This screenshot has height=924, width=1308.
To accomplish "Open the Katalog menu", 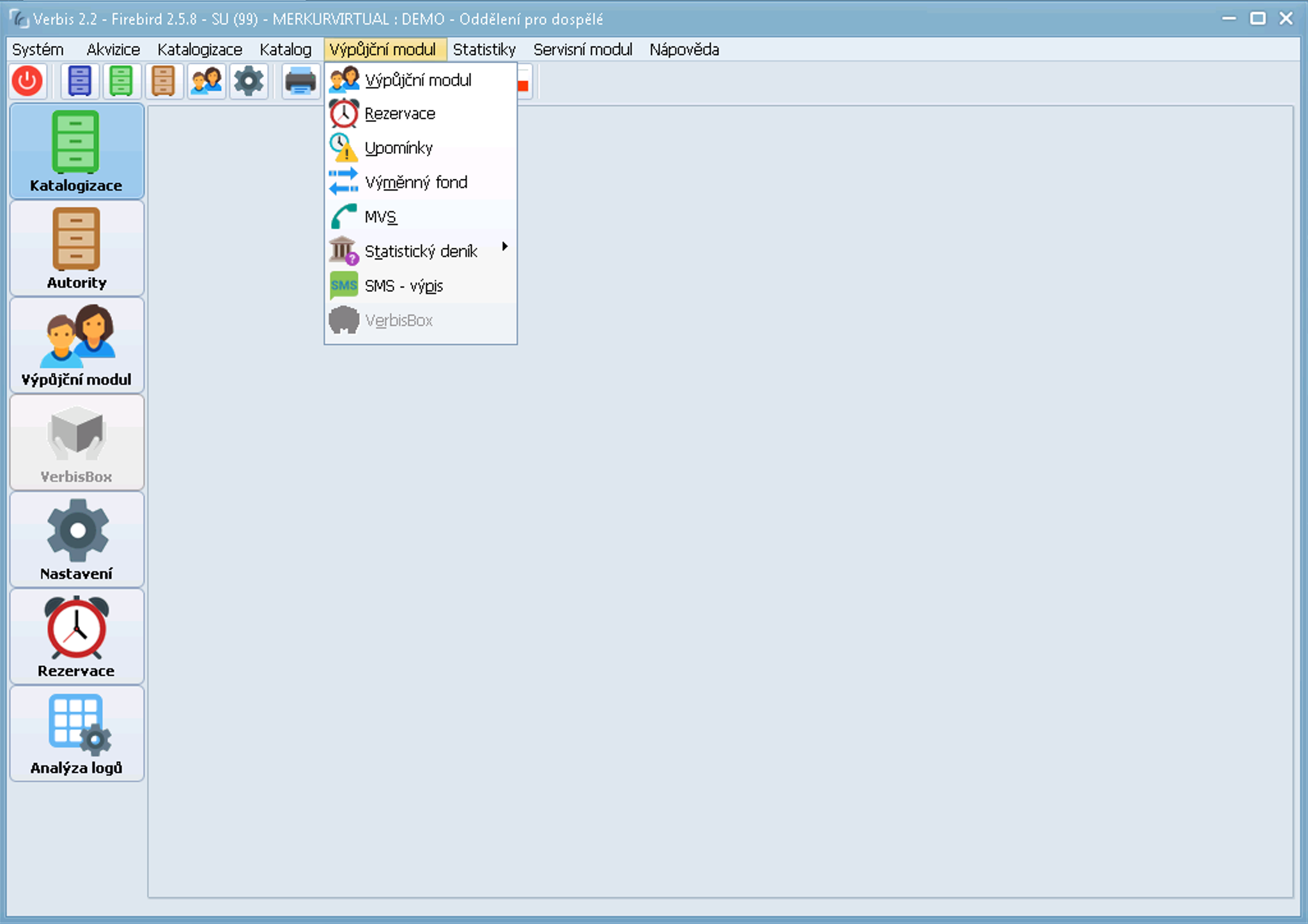I will coord(285,50).
